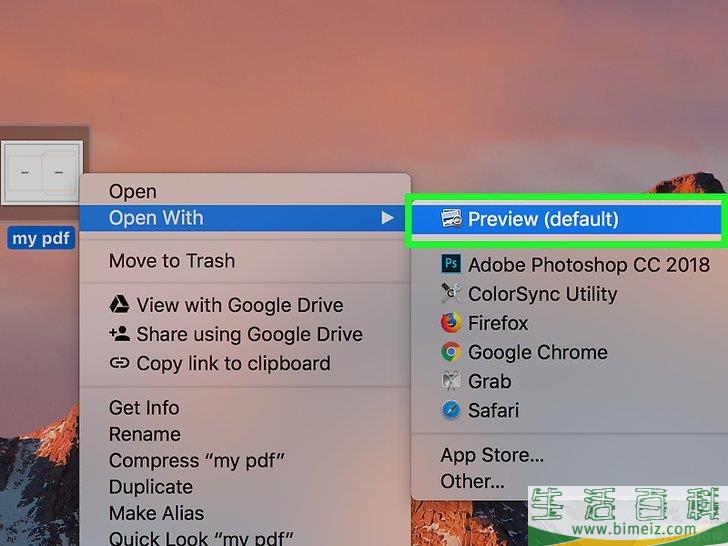The width and height of the screenshot is (728, 546).
Task: Click the add-person share icon
Action: click(119, 334)
